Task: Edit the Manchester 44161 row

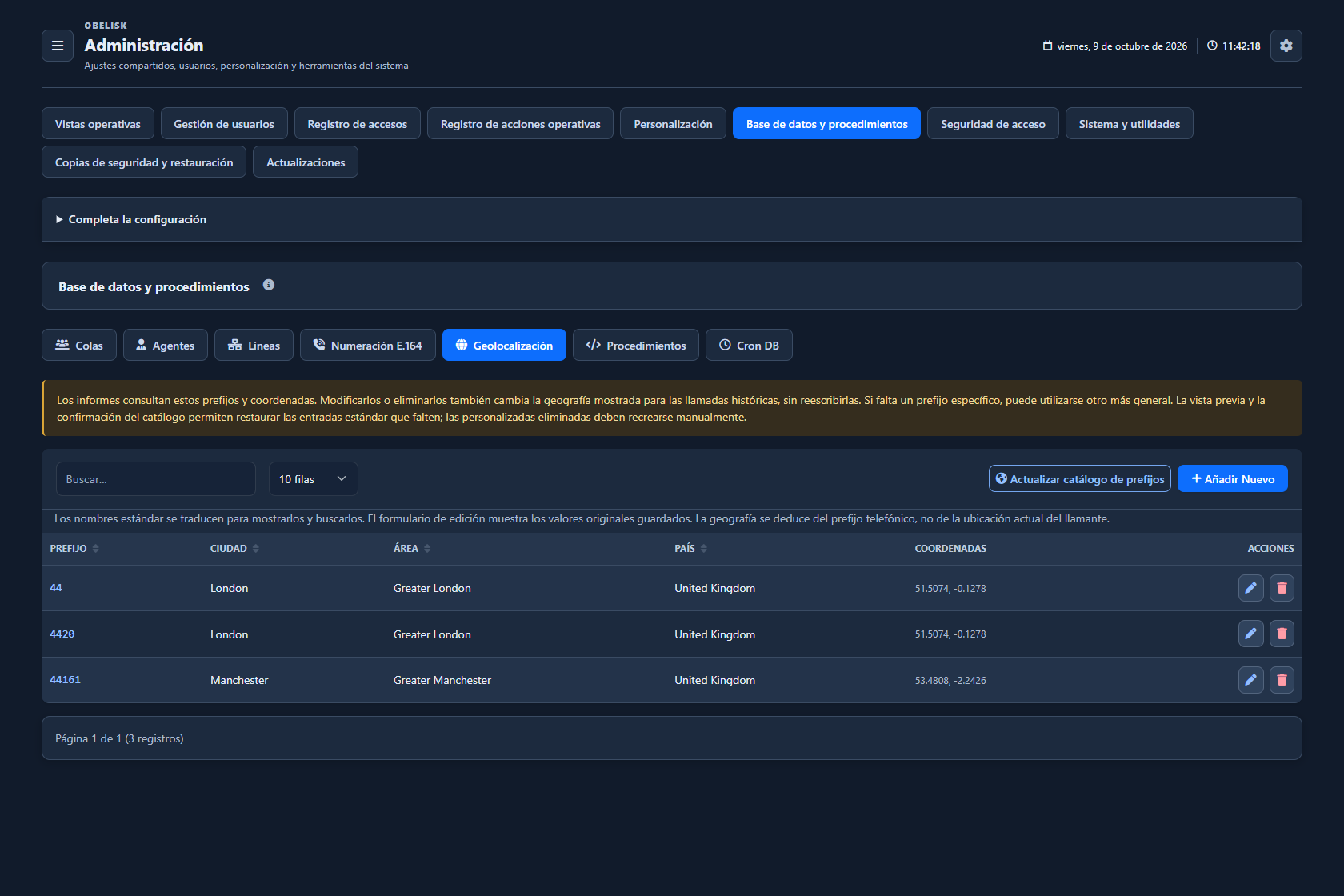Action: (x=1251, y=680)
